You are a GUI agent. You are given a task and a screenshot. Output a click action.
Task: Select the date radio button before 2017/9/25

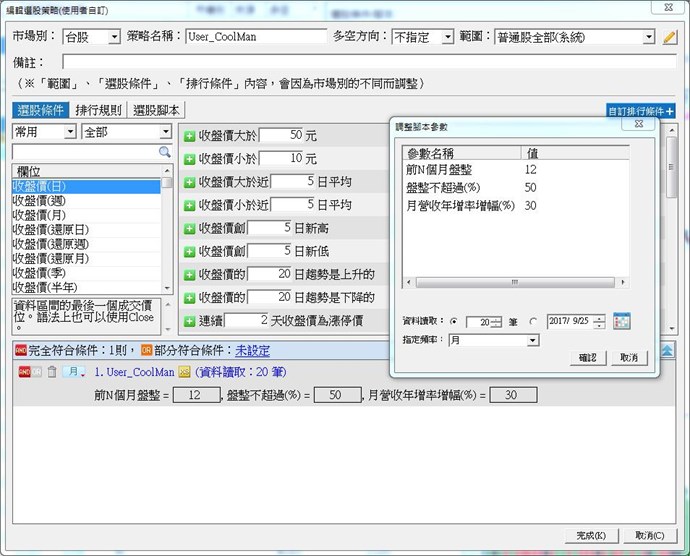[x=533, y=322]
